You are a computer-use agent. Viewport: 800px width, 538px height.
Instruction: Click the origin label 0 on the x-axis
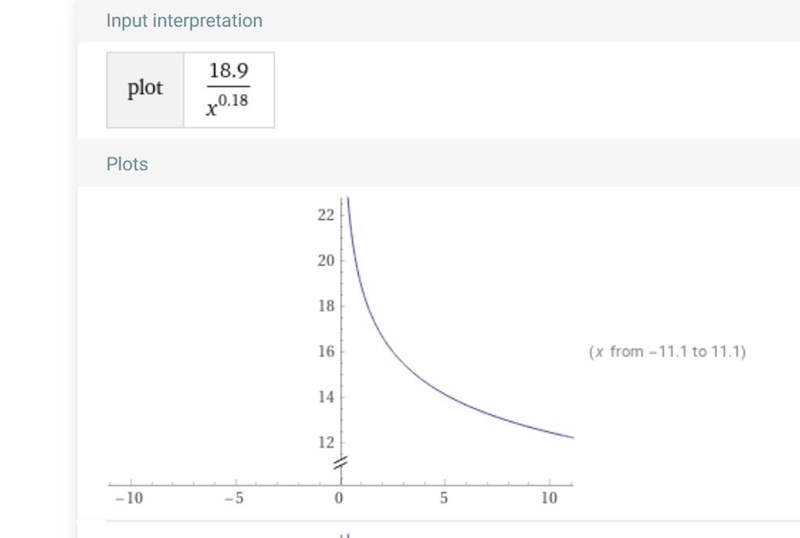pyautogui.click(x=339, y=499)
